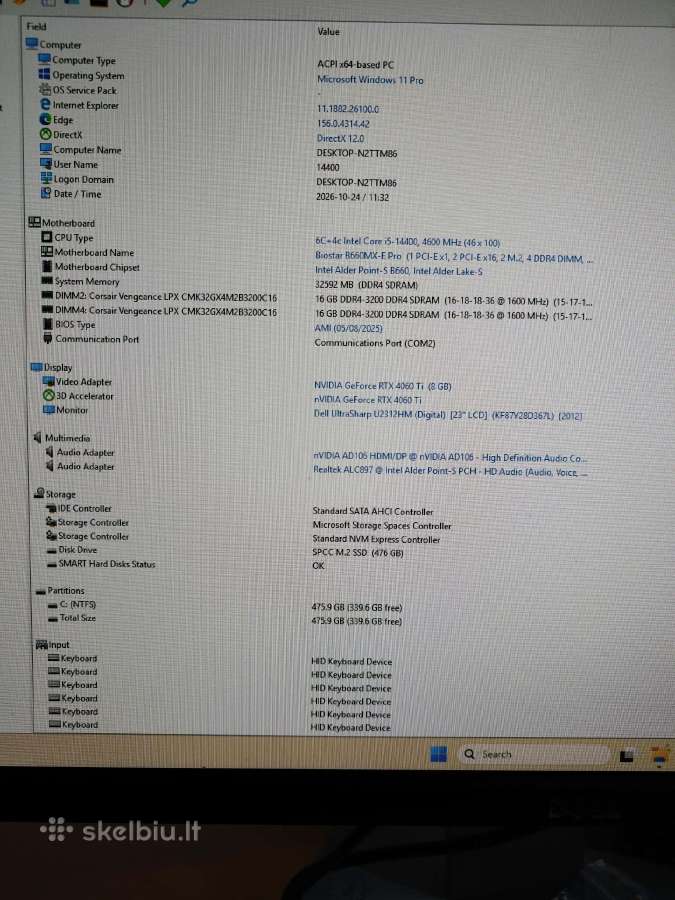Click the ACPI x64-based PC value
This screenshot has width=675, height=900.
(355, 64)
